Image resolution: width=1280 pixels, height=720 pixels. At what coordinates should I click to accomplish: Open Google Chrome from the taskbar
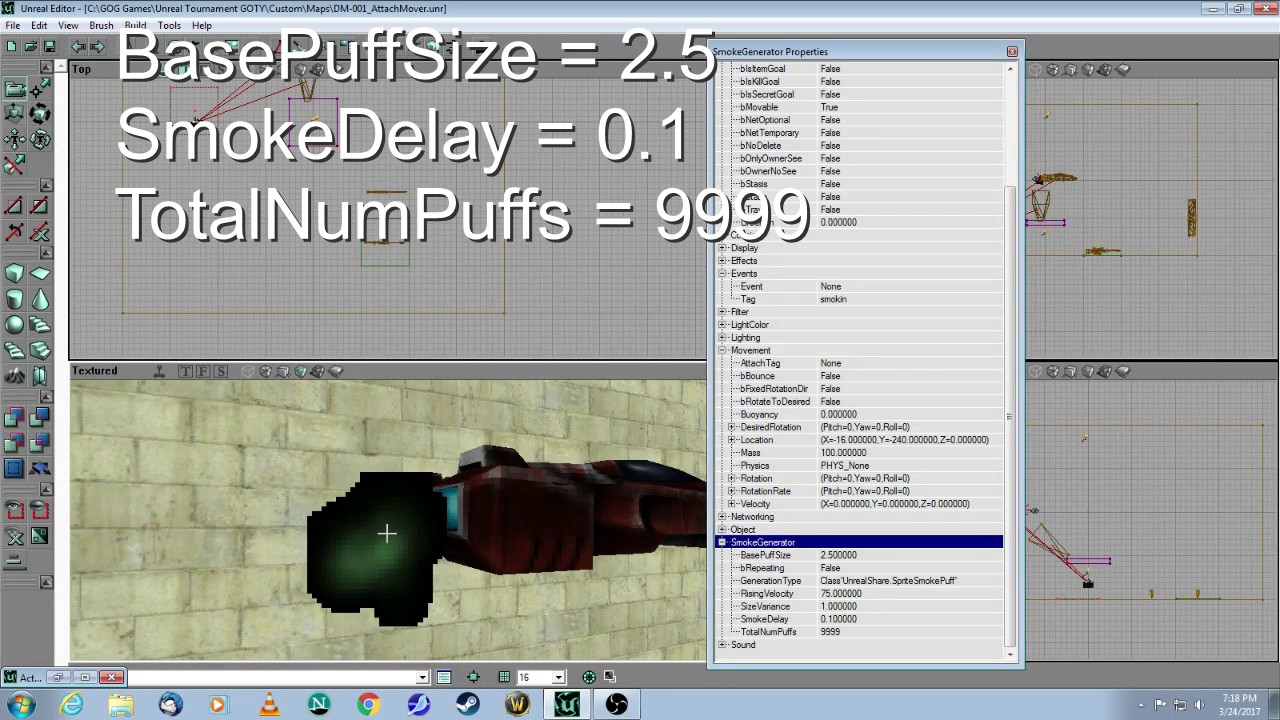click(x=368, y=705)
